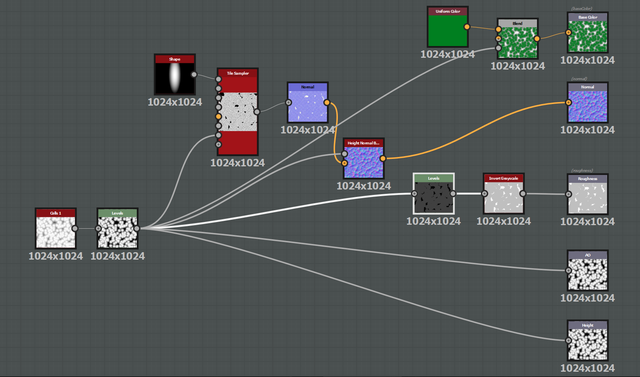Select the Levels node connected to Cells 1
640x377 pixels.
click(118, 228)
